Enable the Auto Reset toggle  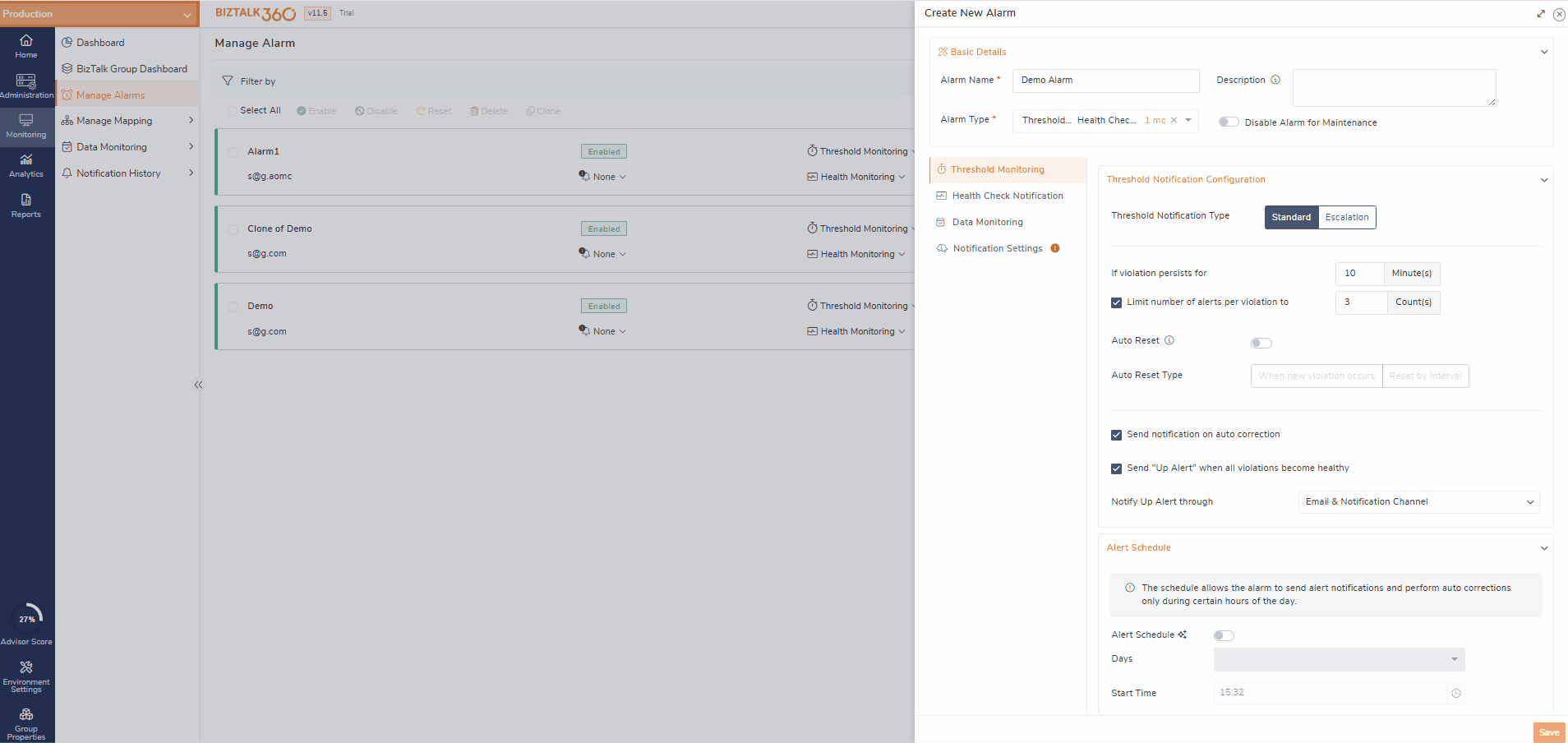(1261, 344)
